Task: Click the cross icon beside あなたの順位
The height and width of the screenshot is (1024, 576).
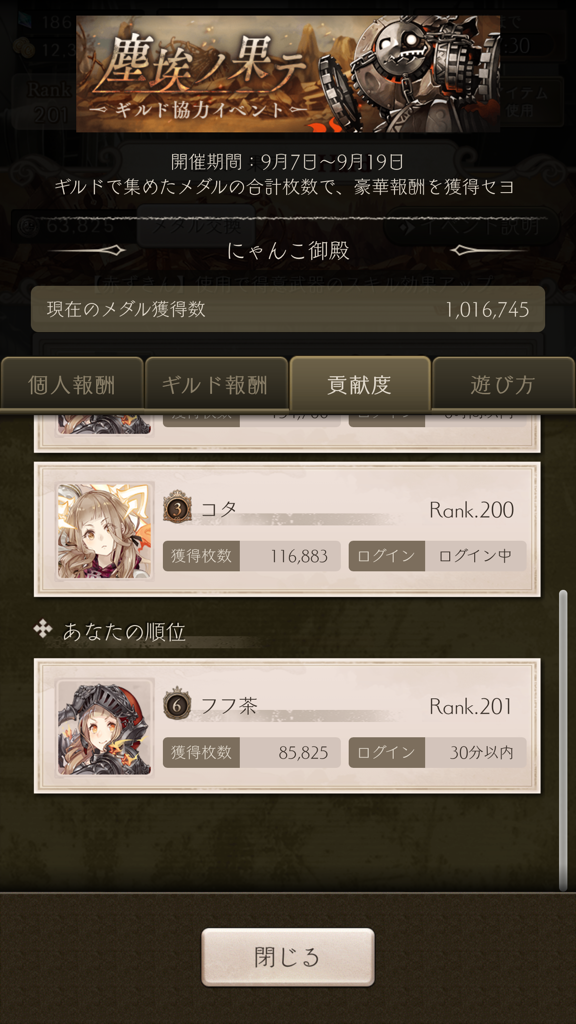Action: [43, 630]
